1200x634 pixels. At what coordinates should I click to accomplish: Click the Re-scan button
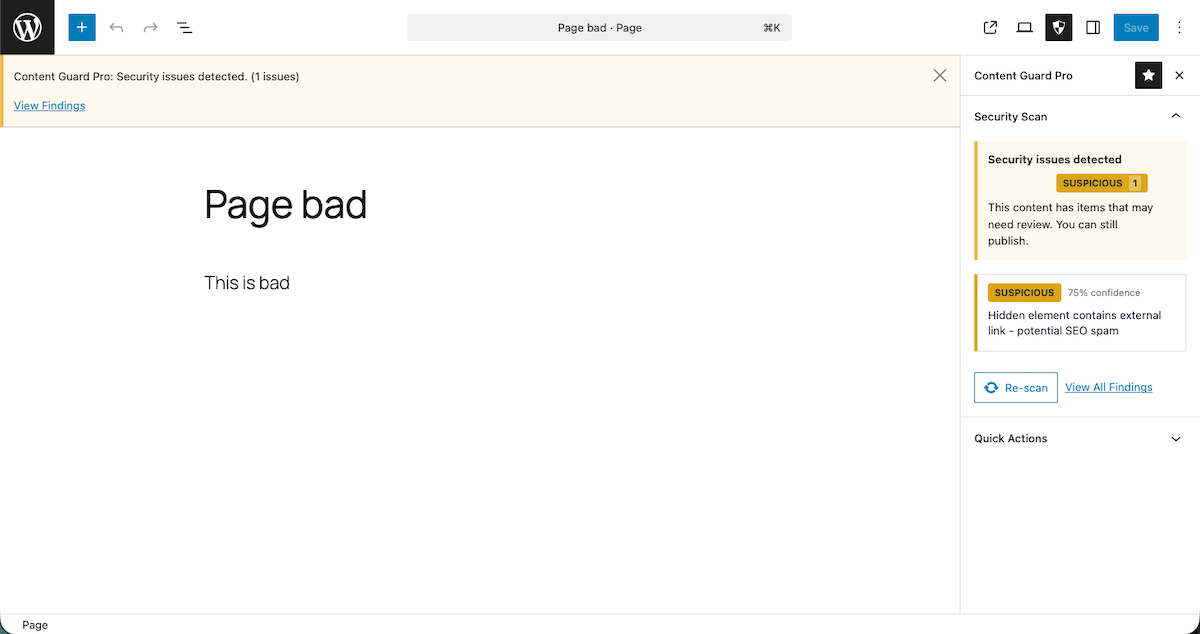coord(1016,388)
